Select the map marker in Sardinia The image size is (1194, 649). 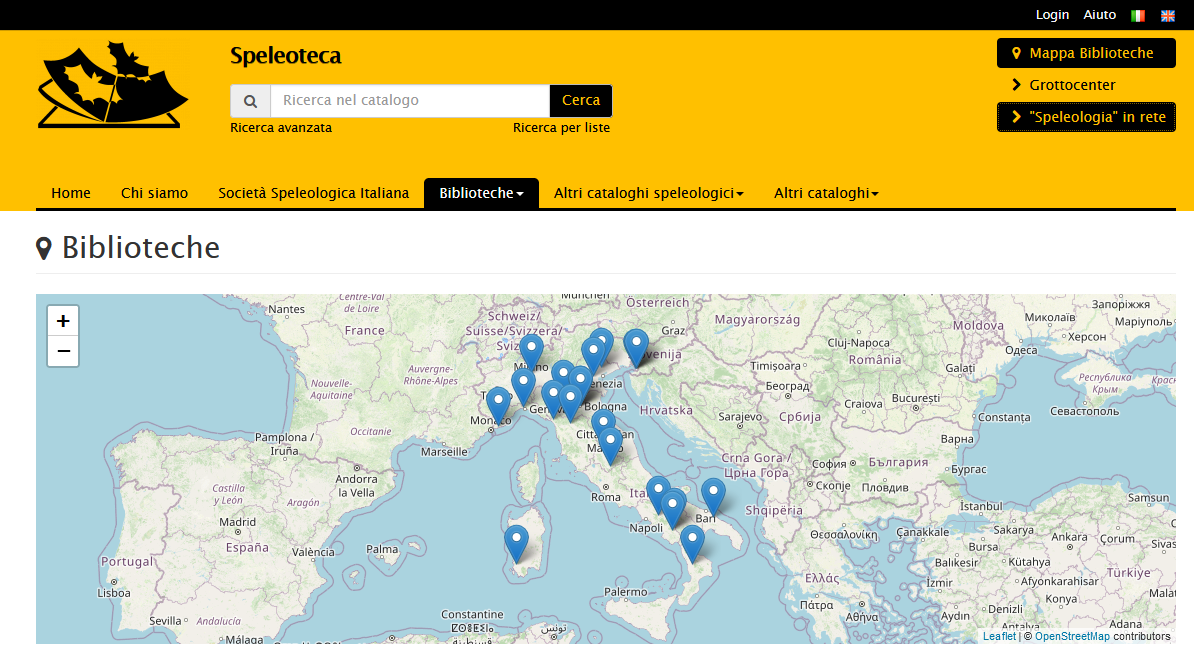516,544
